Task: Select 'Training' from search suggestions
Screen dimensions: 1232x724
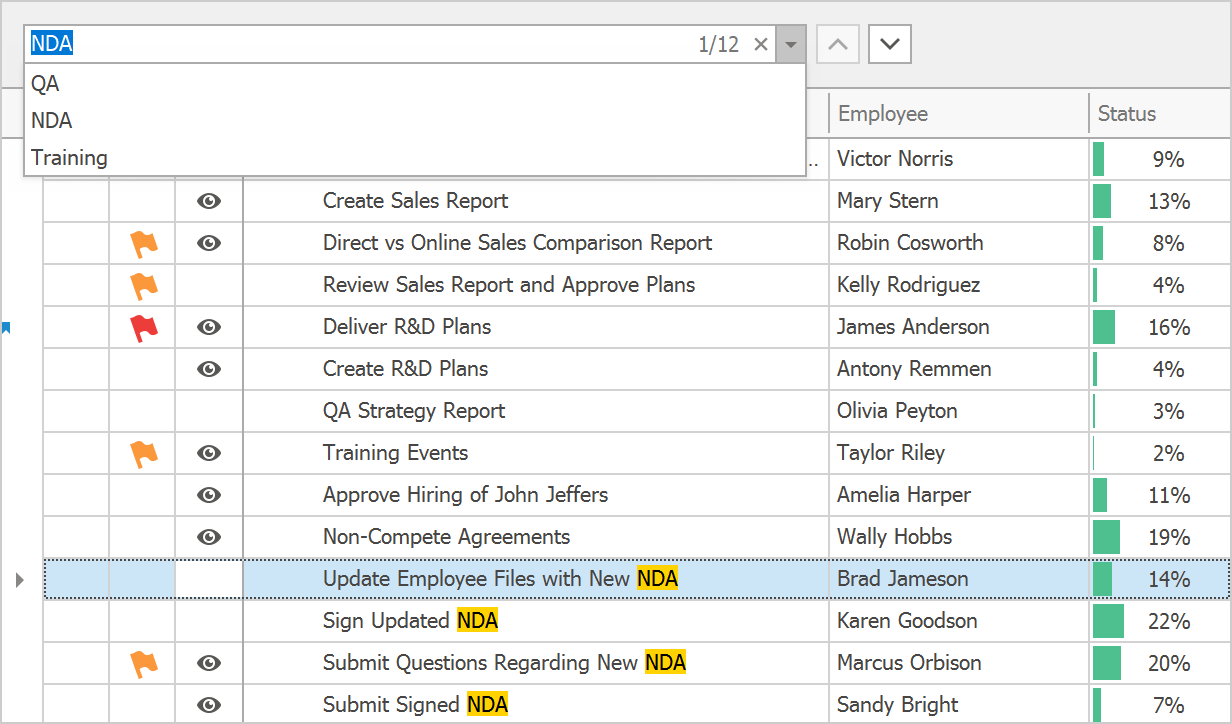Action: (x=69, y=158)
